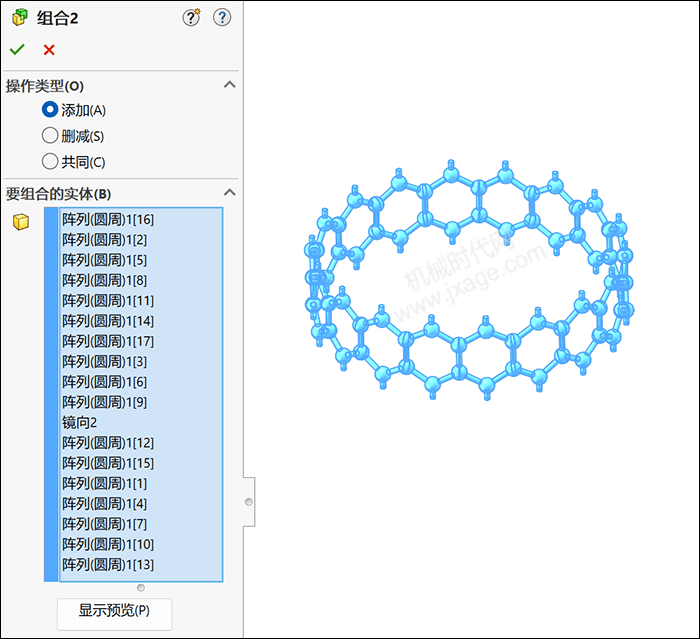Select body 阵列(圆周)1[15] in list
This screenshot has width=700, height=639.
pyautogui.click(x=141, y=463)
